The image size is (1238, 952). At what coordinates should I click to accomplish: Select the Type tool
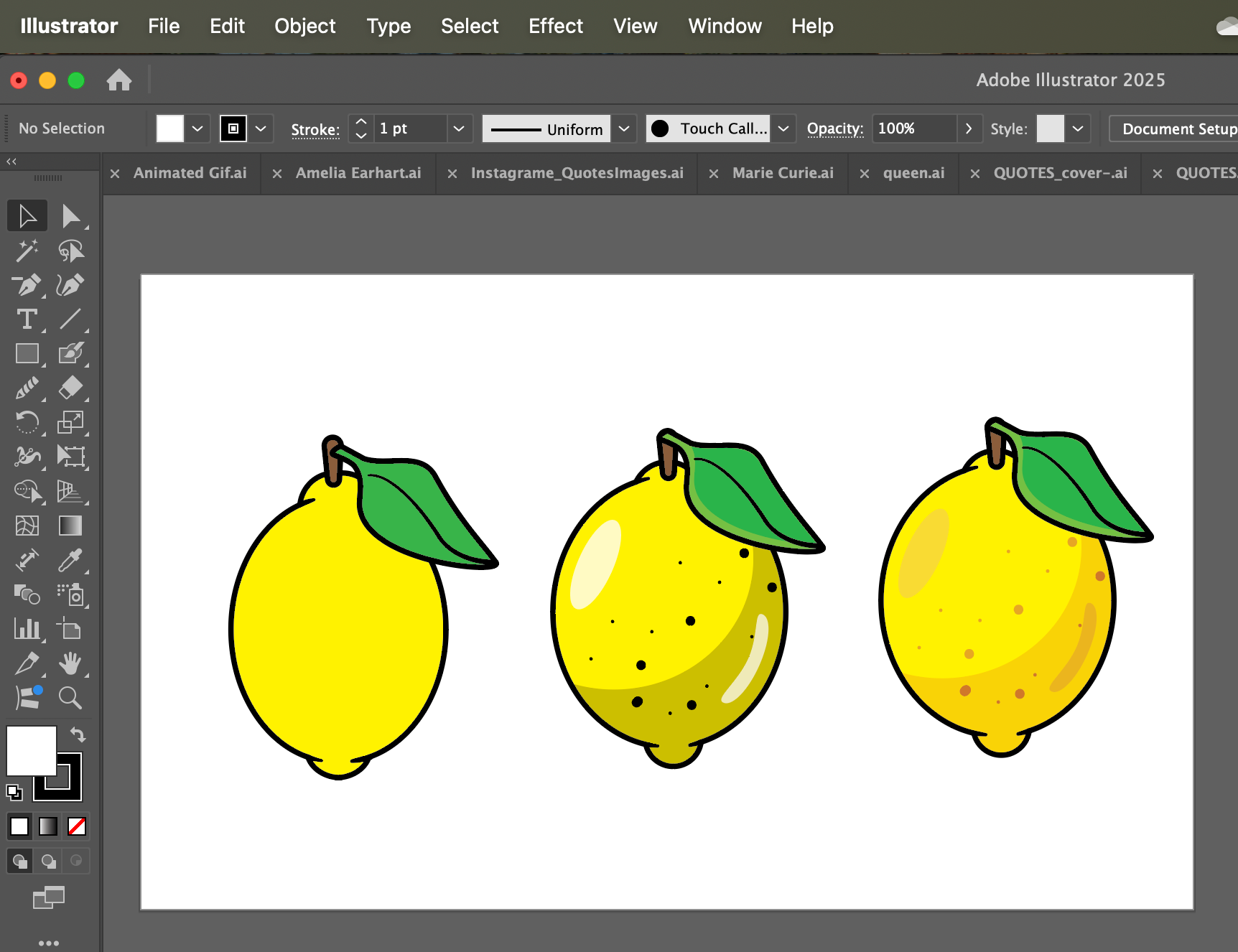pos(27,319)
